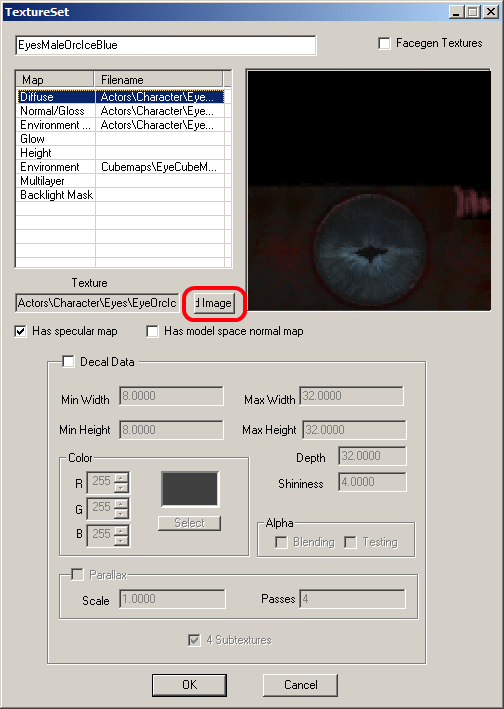Select the Environment cubemap row

pos(121,167)
